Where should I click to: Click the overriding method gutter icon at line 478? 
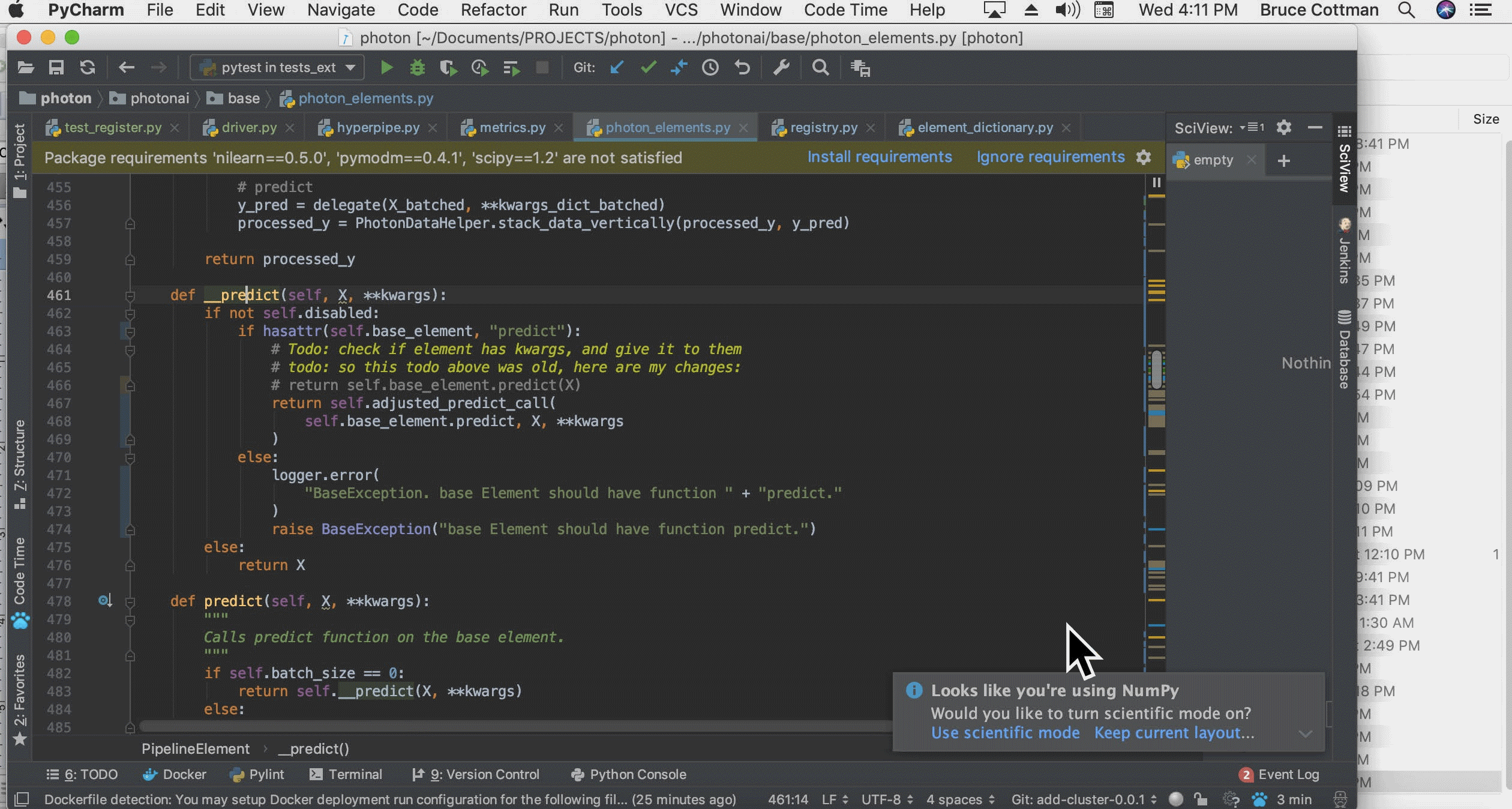105,600
